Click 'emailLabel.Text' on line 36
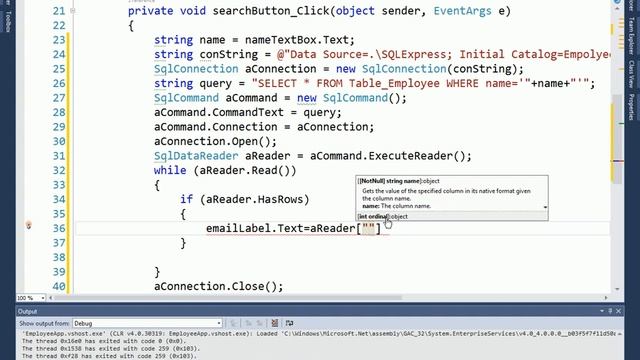The width and height of the screenshot is (640, 360). (254, 229)
